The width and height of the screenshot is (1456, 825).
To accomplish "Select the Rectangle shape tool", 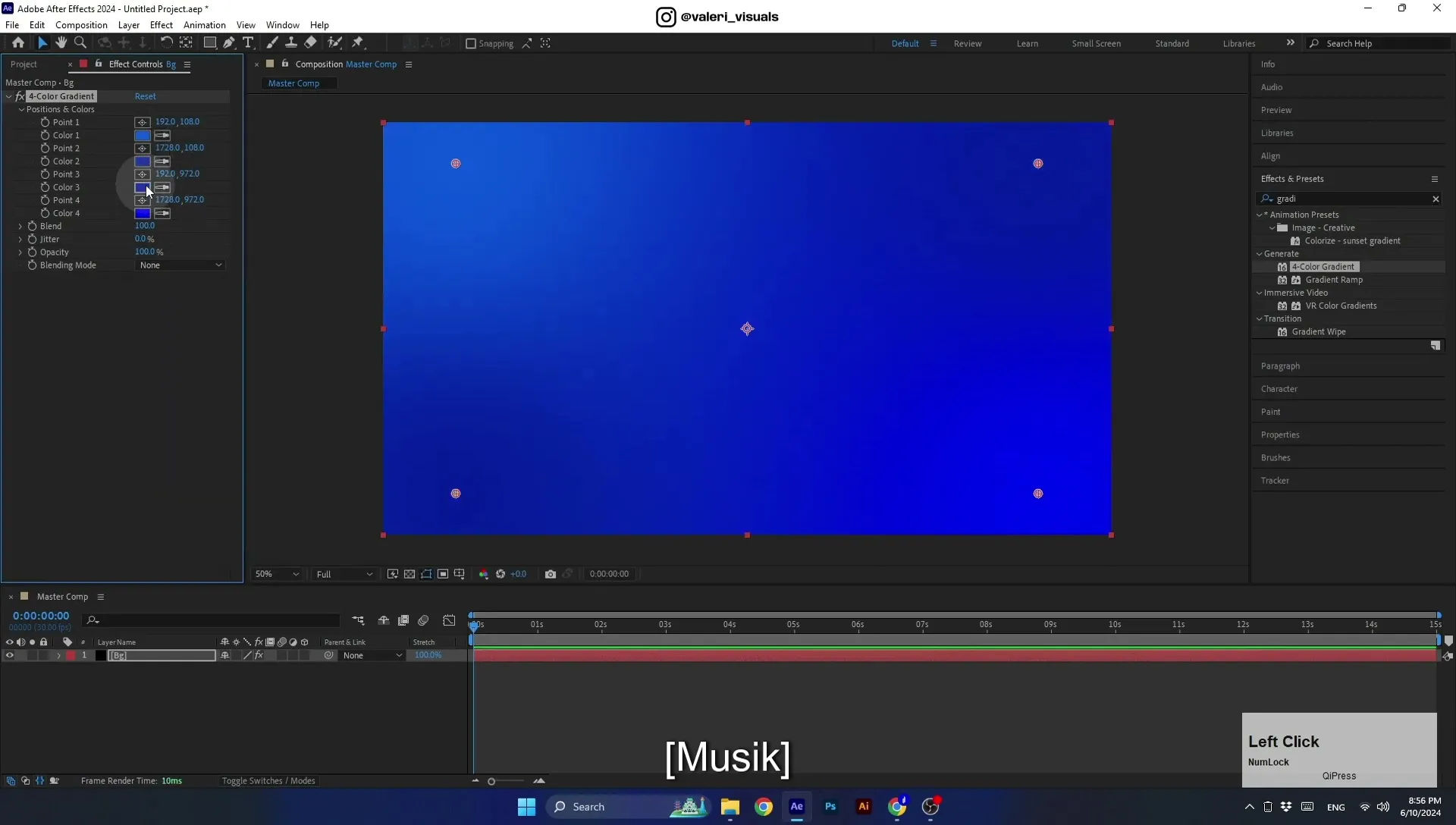I will [210, 43].
